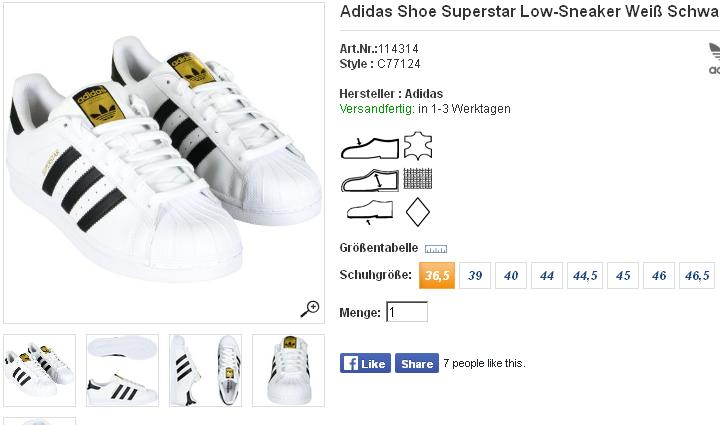Choose shoe size 40

click(x=511, y=276)
